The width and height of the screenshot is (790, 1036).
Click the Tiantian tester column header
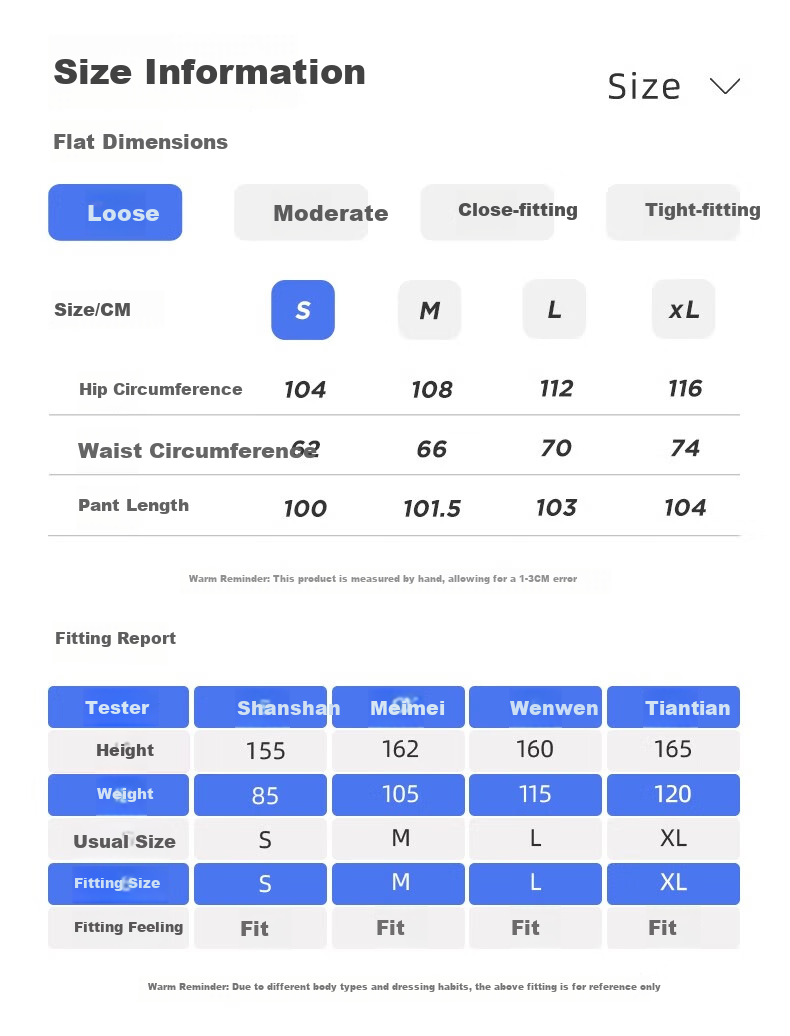[674, 707]
